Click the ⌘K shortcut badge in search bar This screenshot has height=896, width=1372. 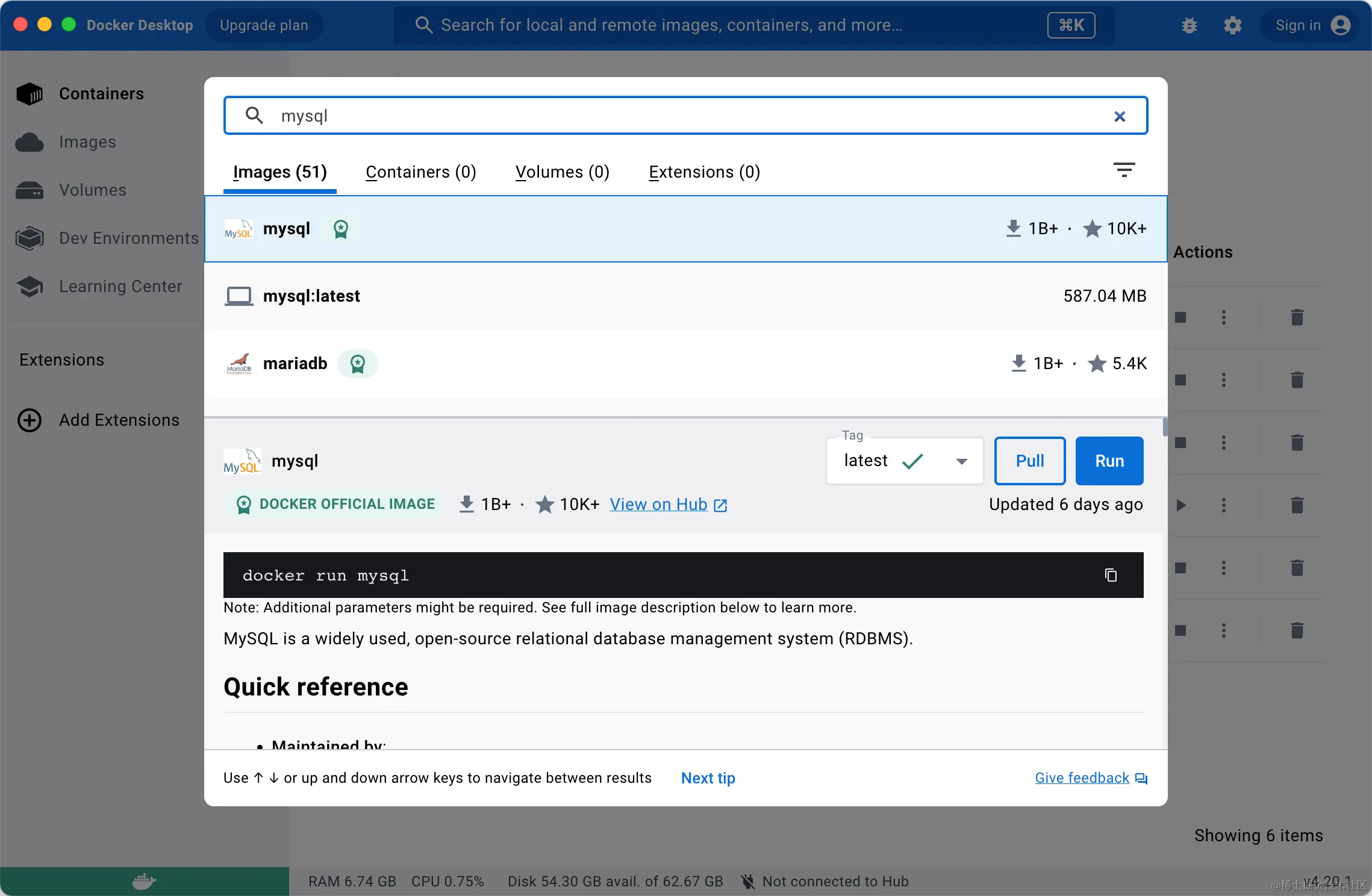click(1071, 25)
